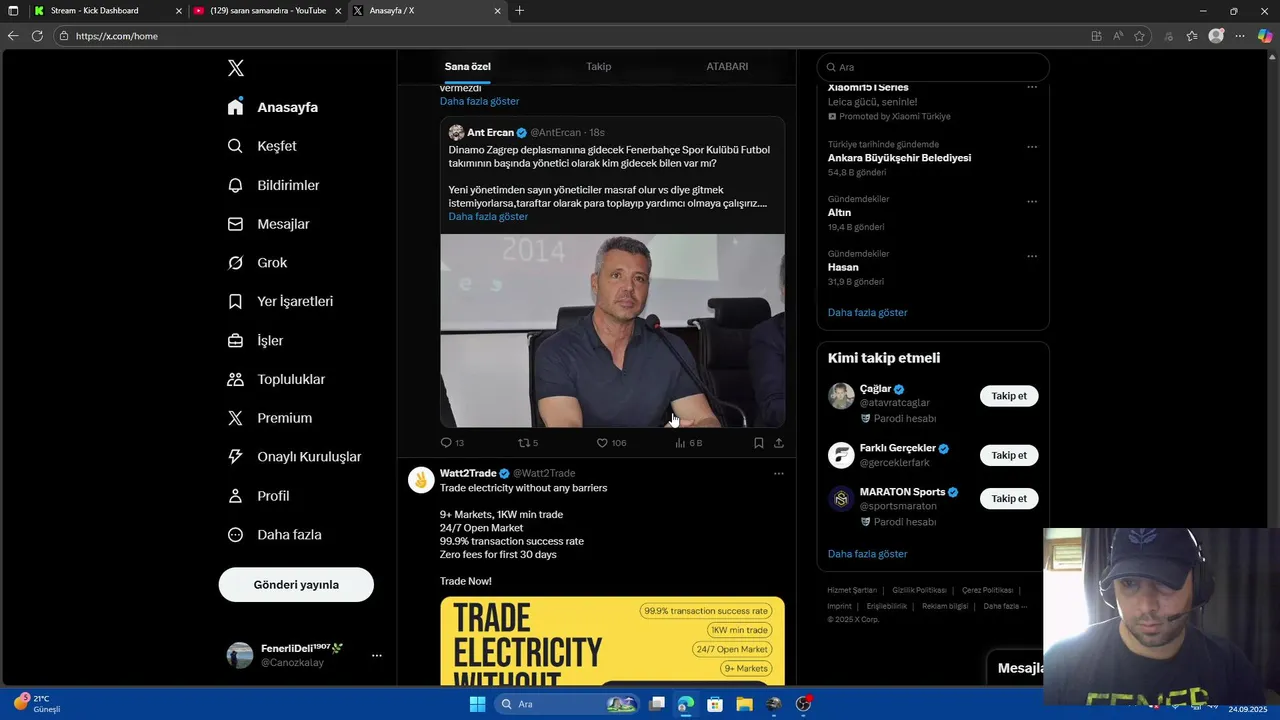
Task: Like the tweet with 106 likes
Action: pyautogui.click(x=611, y=443)
